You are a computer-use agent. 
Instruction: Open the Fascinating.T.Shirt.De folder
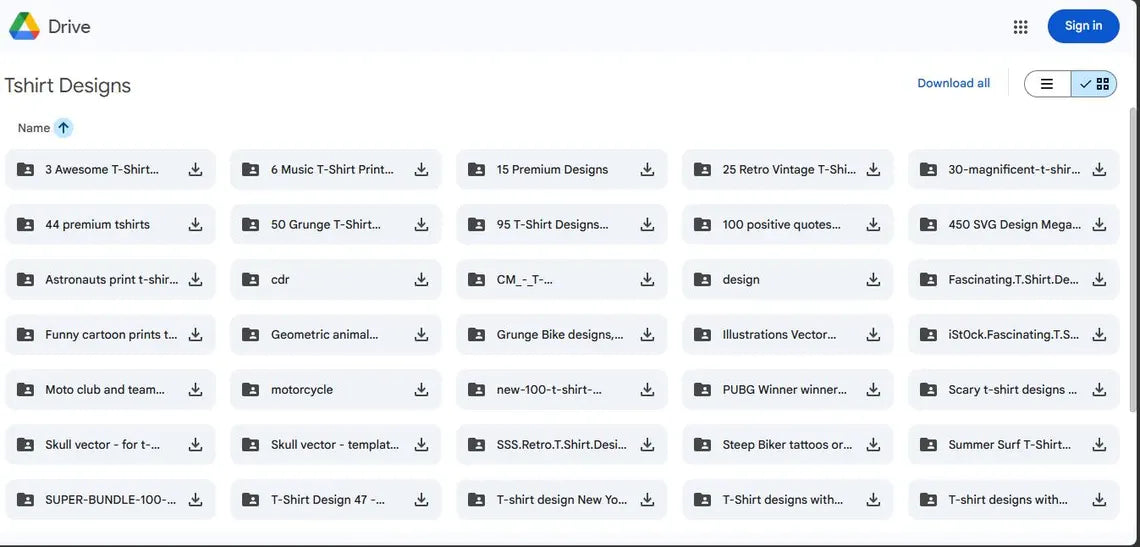[x=1013, y=279]
